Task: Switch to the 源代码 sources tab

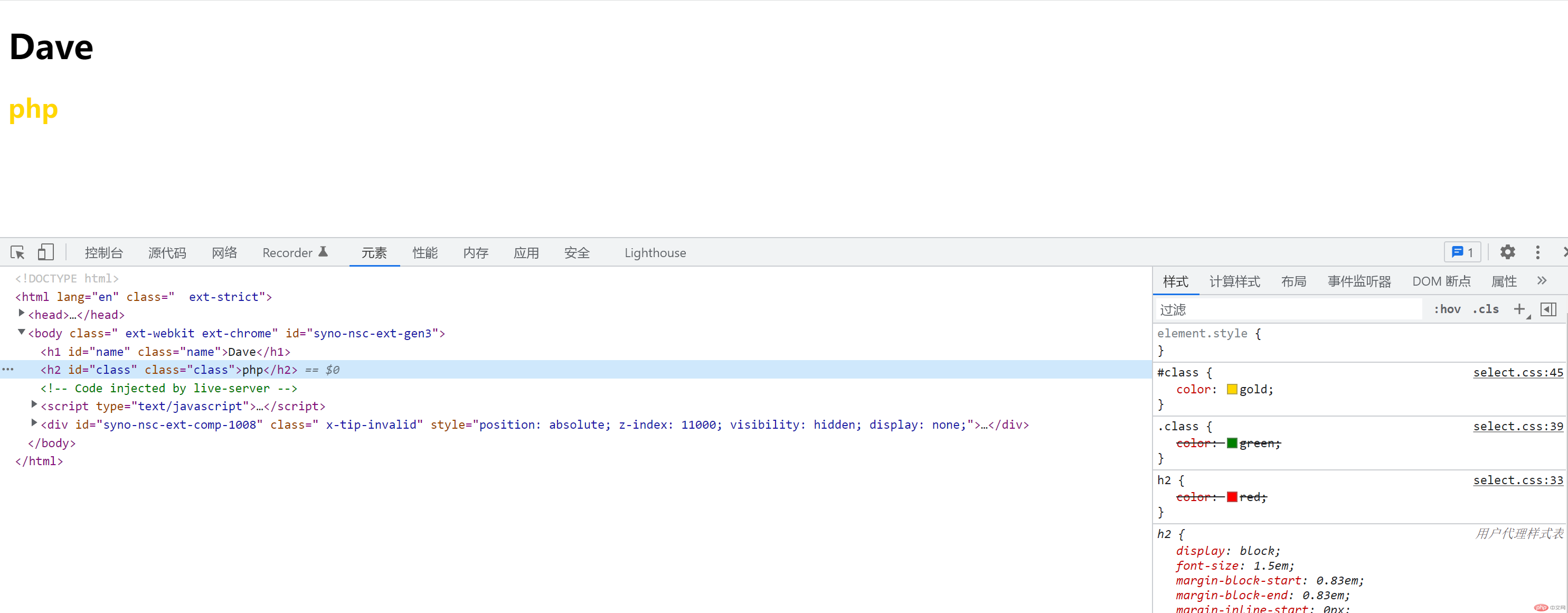Action: pyautogui.click(x=167, y=252)
